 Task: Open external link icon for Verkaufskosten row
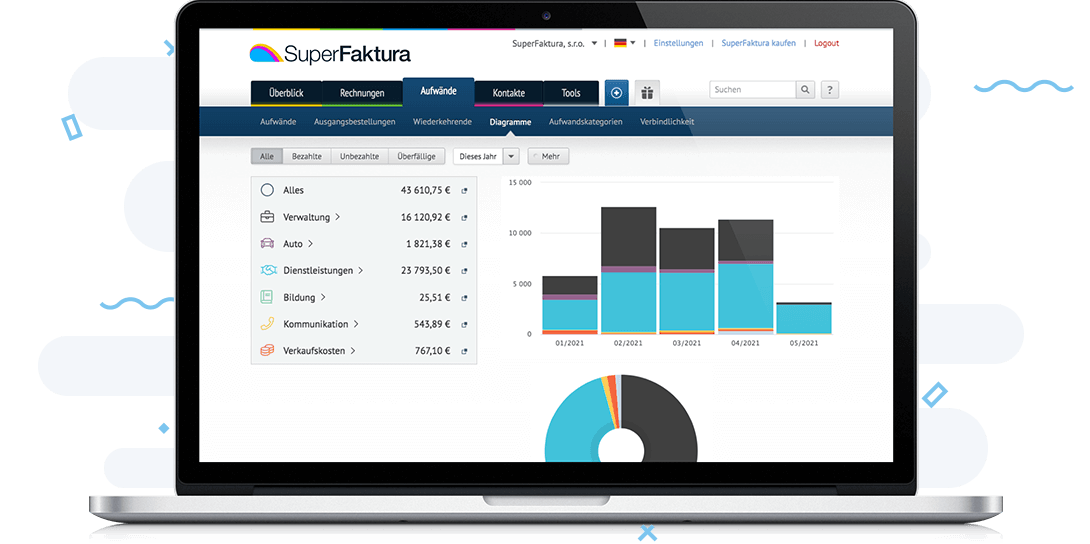pos(464,352)
